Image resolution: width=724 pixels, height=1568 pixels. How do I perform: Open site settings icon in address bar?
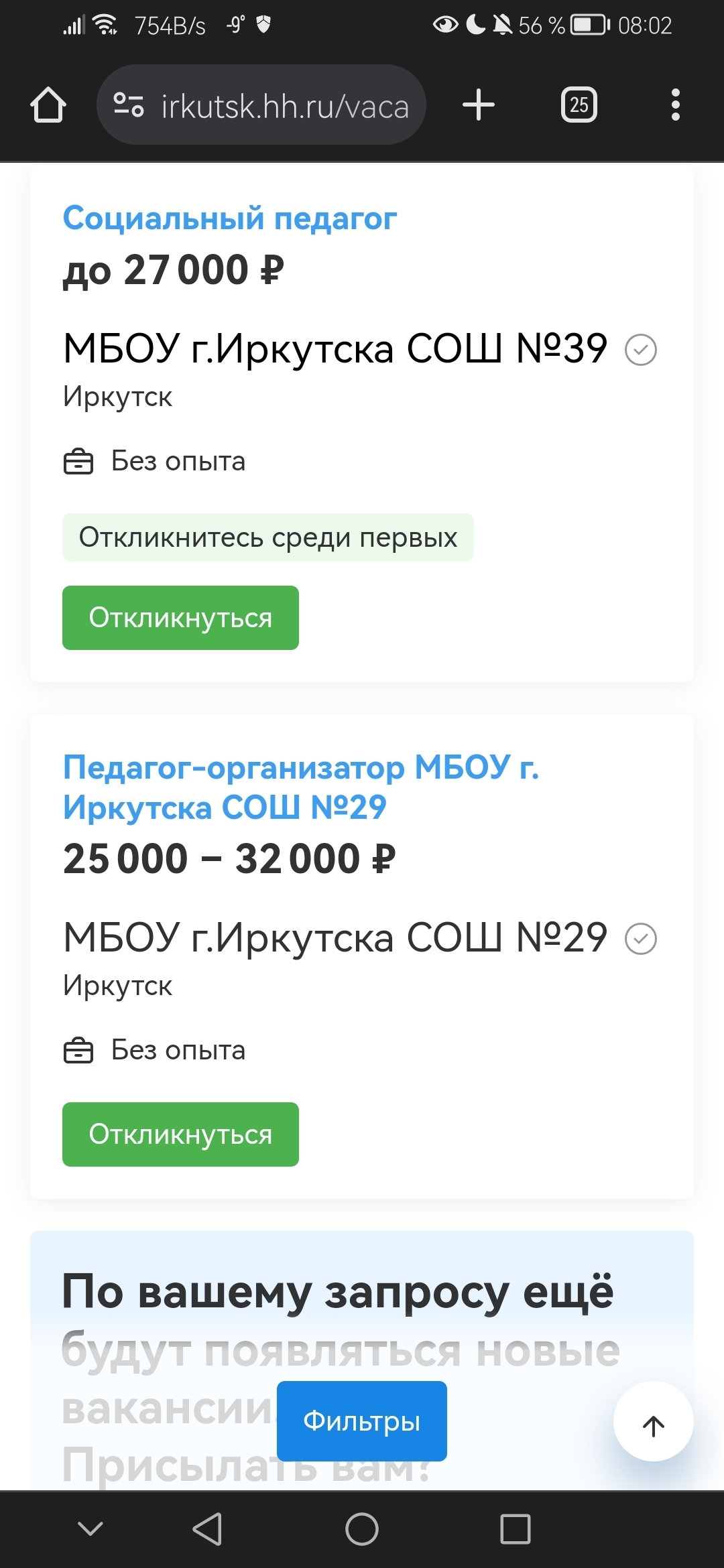coord(128,105)
